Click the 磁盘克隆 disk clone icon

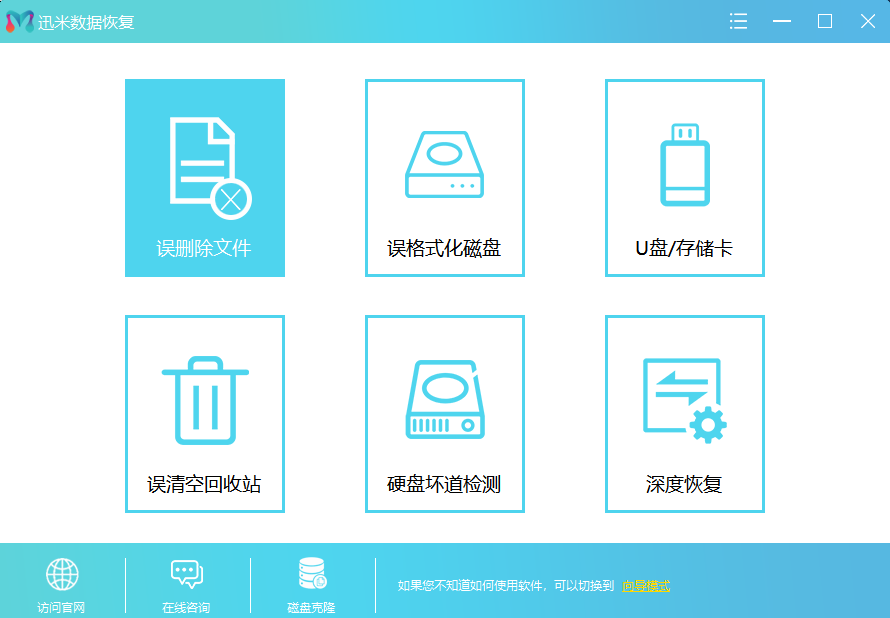pyautogui.click(x=311, y=572)
